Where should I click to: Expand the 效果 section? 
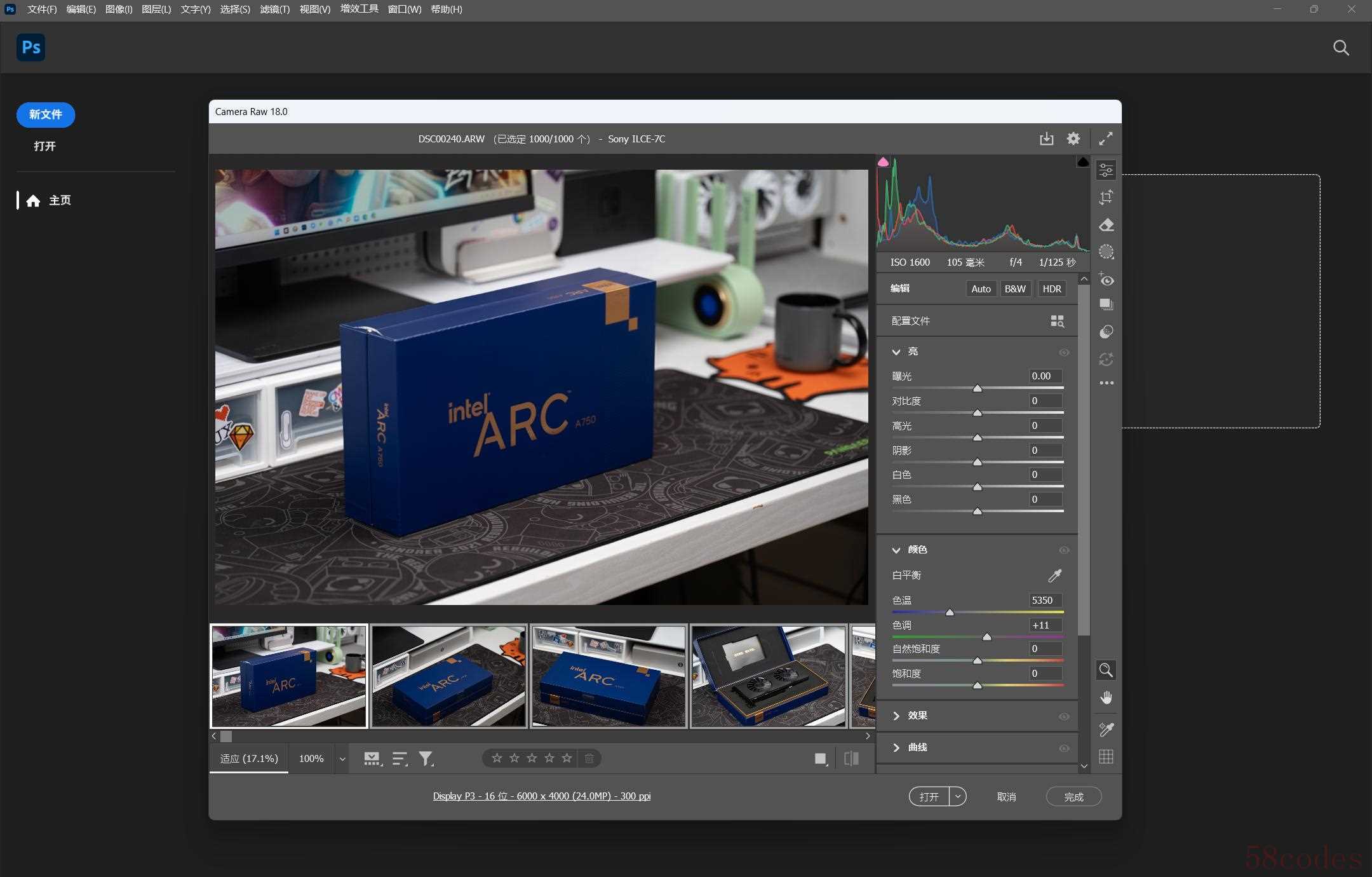pos(896,716)
